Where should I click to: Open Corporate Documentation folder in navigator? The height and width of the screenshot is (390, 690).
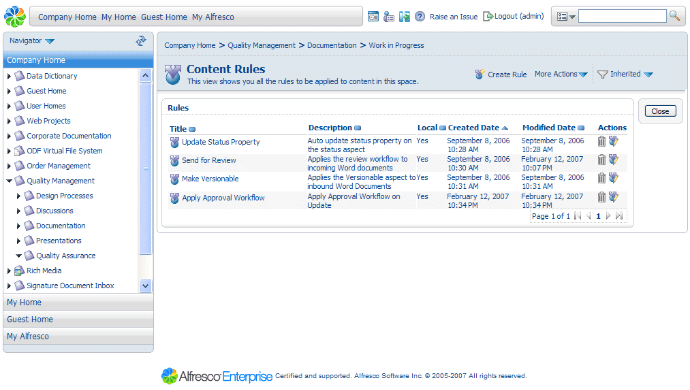[x=69, y=136]
